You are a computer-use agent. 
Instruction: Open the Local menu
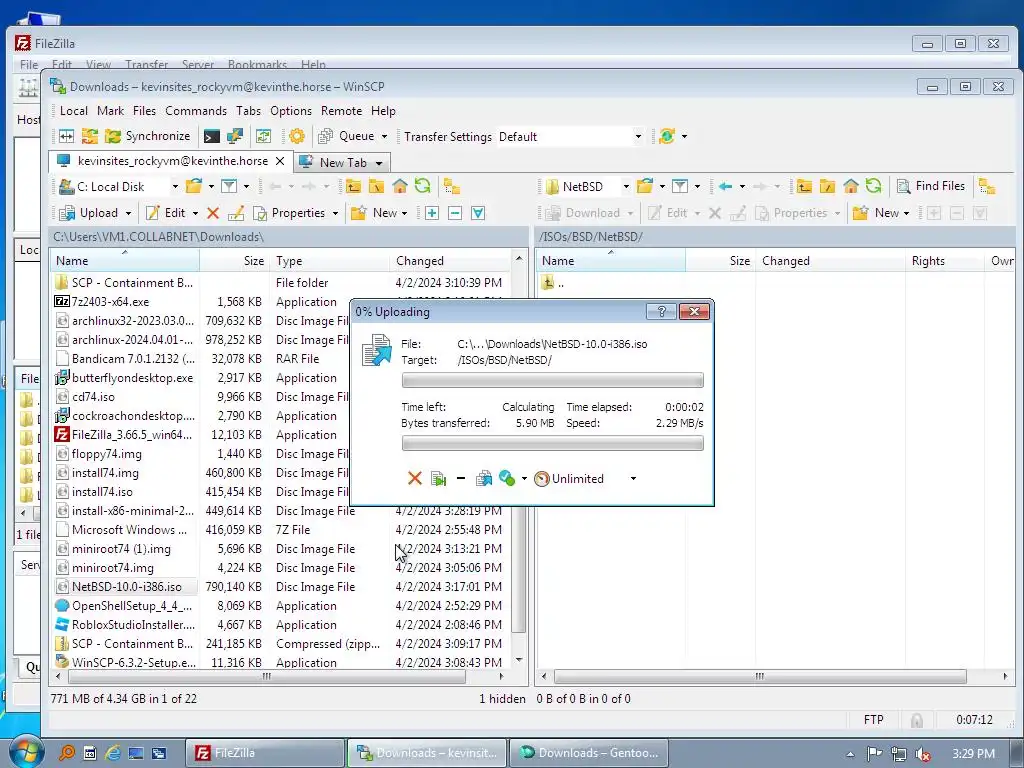(x=74, y=111)
